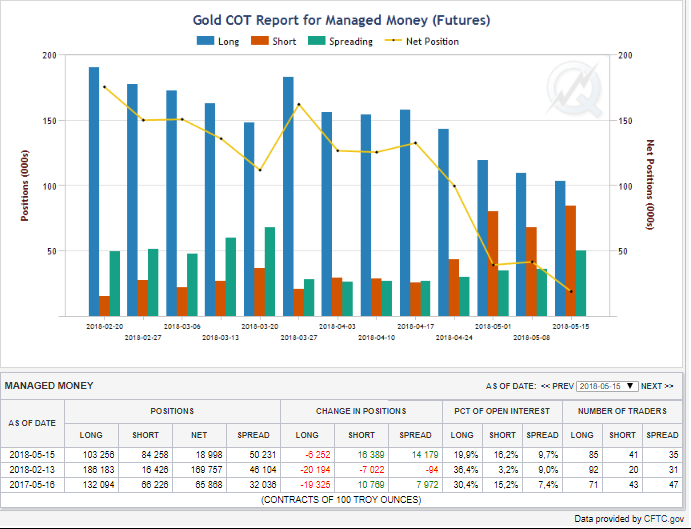Click the 2018-02-27 x-axis date label
The width and height of the screenshot is (691, 529).
tap(143, 338)
